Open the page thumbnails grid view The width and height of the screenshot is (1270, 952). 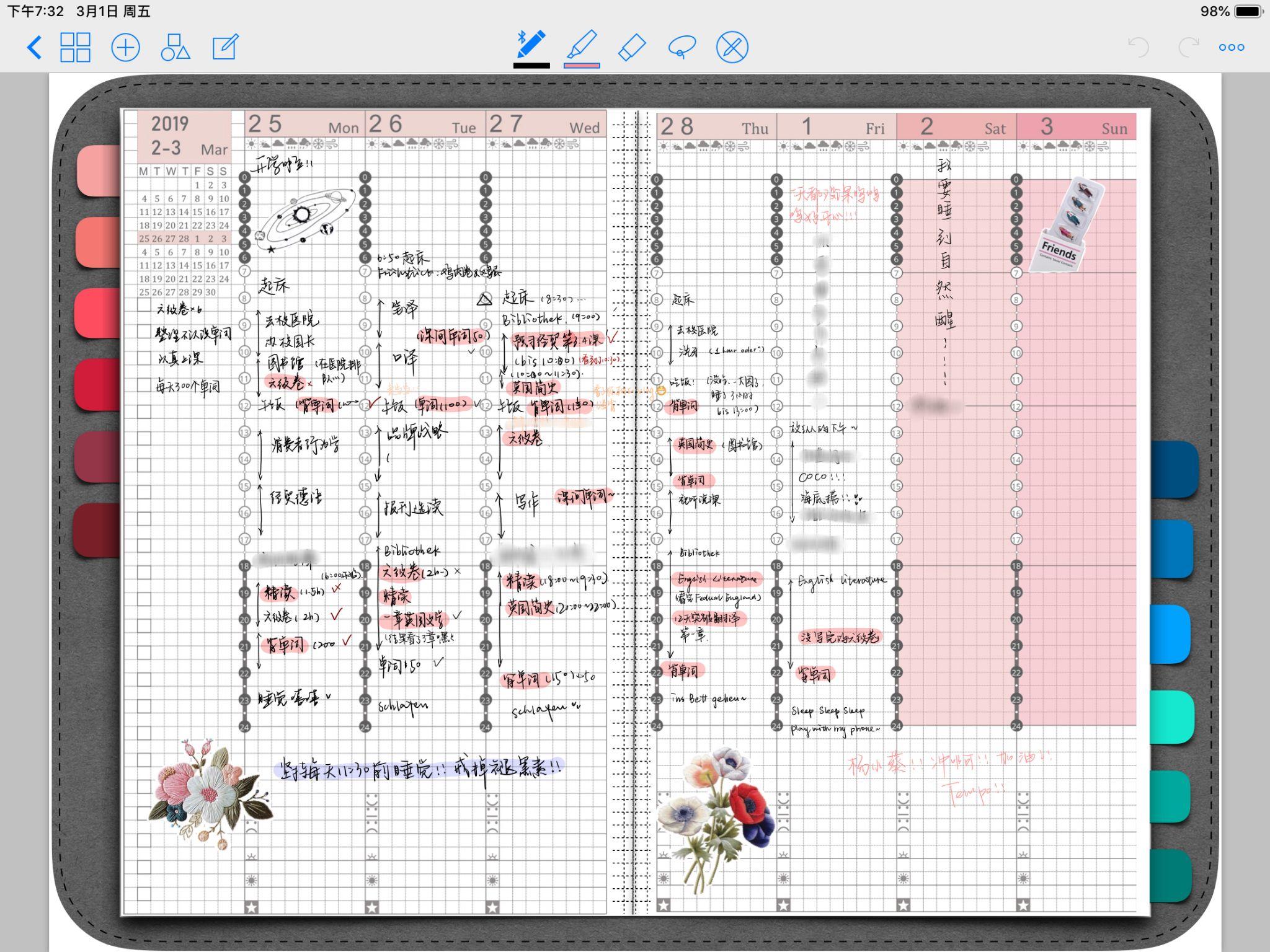(x=75, y=48)
